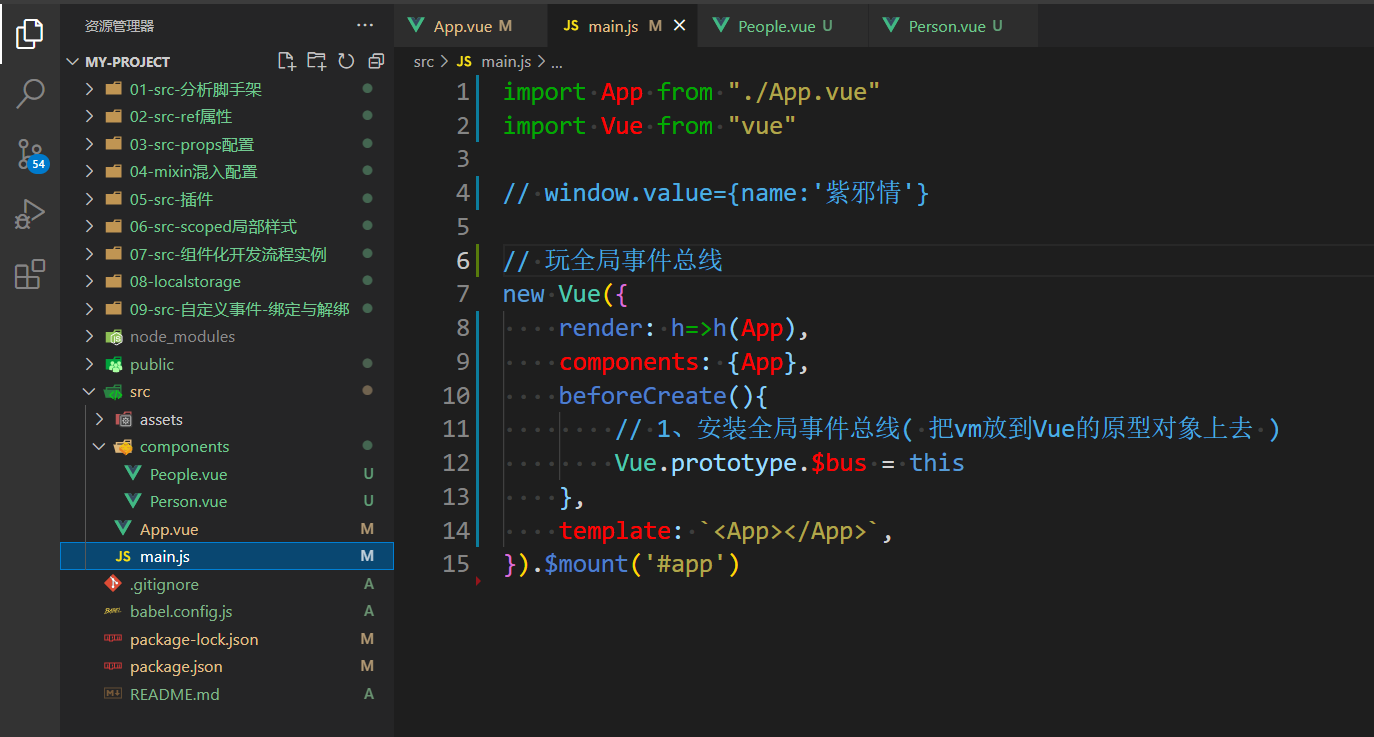Screen dimensions: 1374x737
Task: Click the resource manager 资源管理器 title
Action: coord(119,26)
